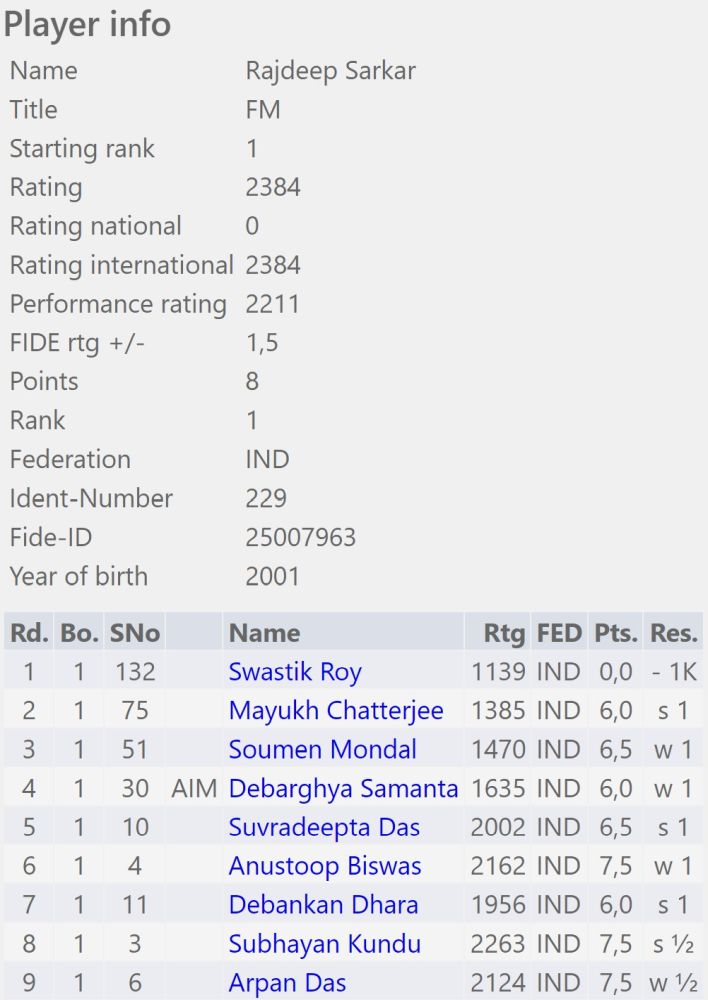
Task: Open Debankan Dhara player link
Action: coord(323,905)
